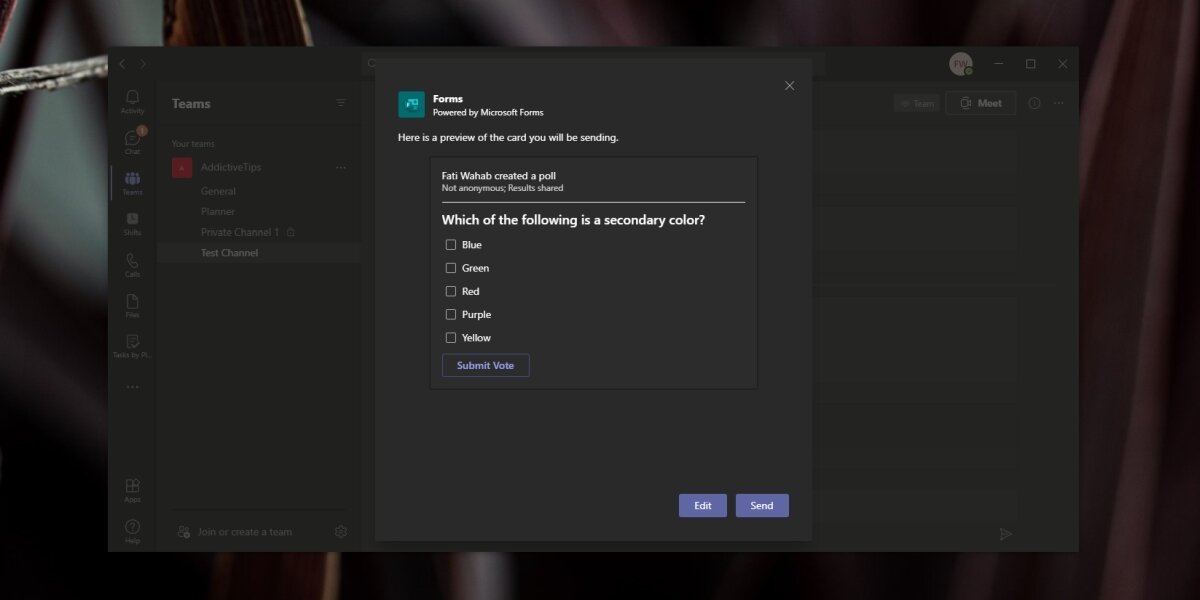
Task: Open more options for AddictiveTips team
Action: [x=341, y=167]
